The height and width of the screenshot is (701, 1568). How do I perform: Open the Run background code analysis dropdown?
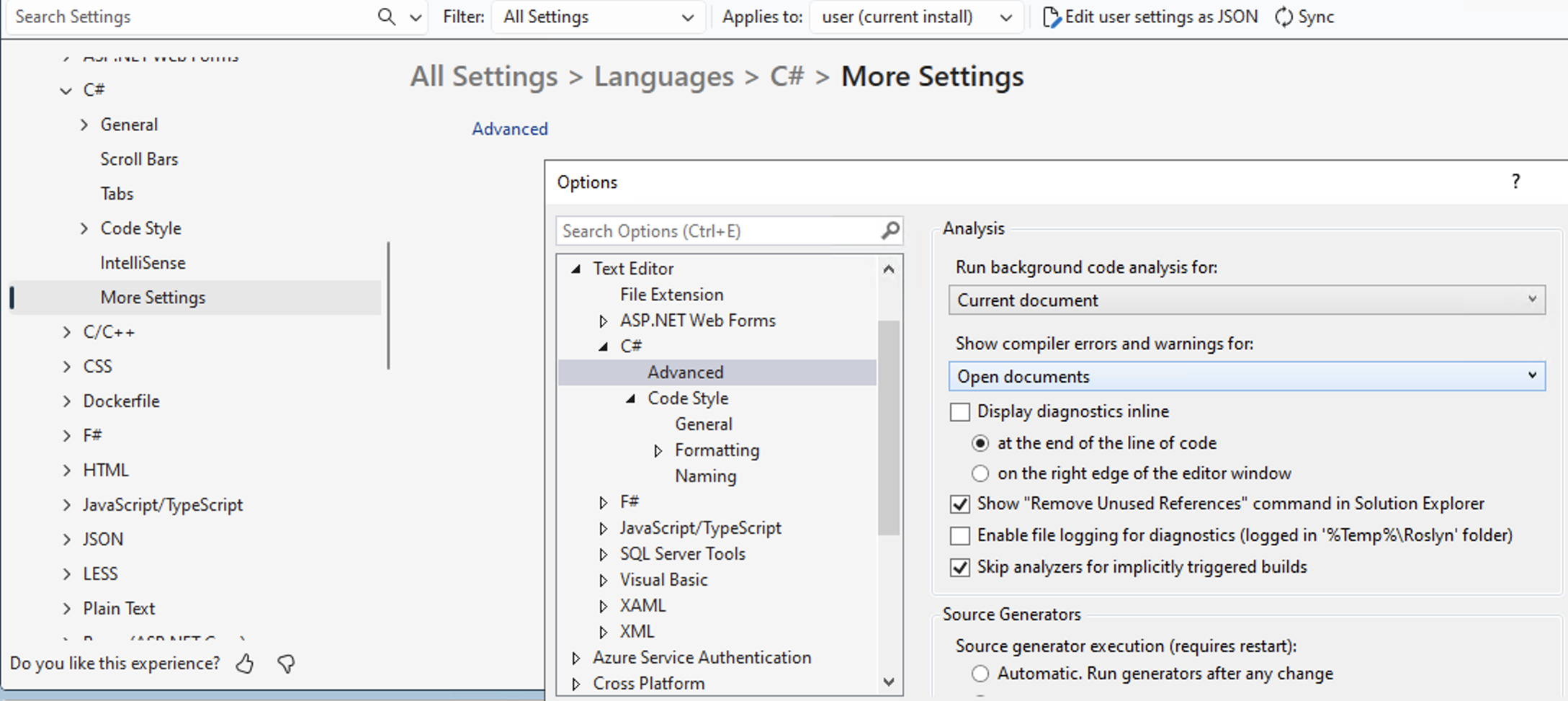[1246, 300]
